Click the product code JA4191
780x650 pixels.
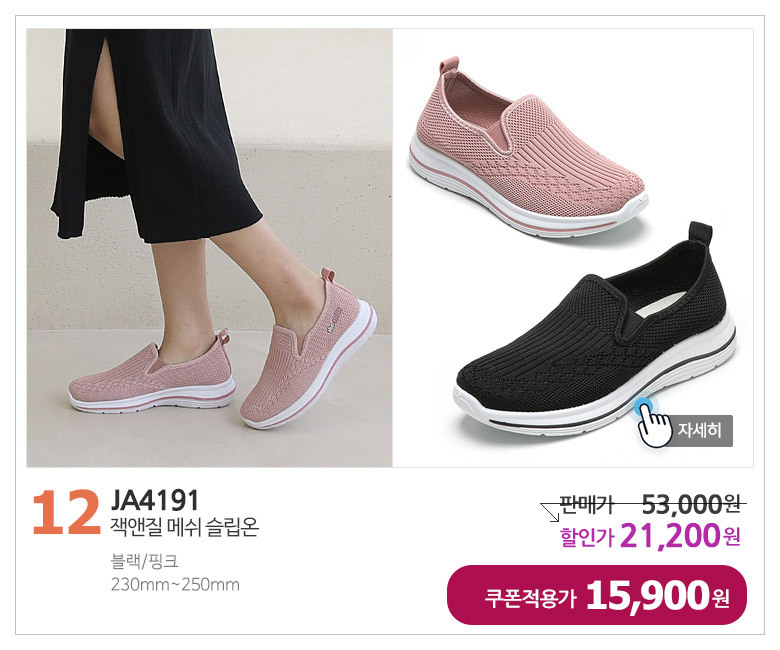[155, 500]
